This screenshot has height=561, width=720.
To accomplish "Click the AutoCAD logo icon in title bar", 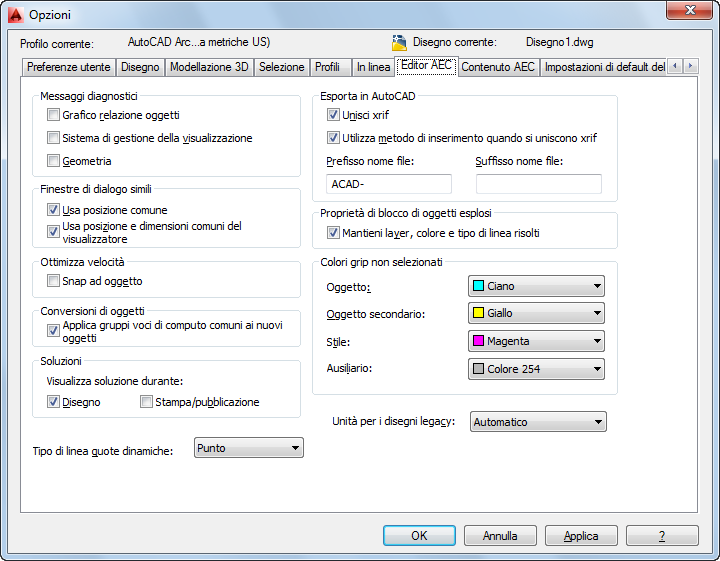I will coord(13,15).
